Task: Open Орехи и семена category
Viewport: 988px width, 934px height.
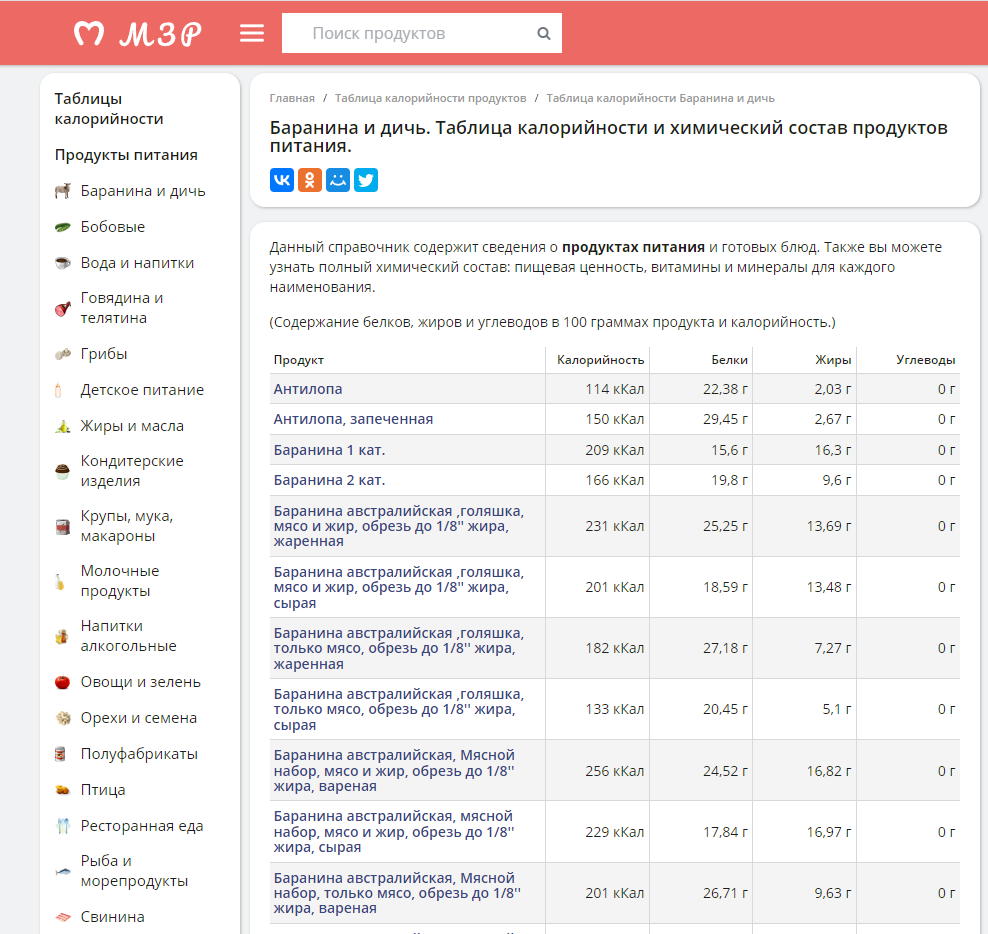Action: tap(139, 718)
